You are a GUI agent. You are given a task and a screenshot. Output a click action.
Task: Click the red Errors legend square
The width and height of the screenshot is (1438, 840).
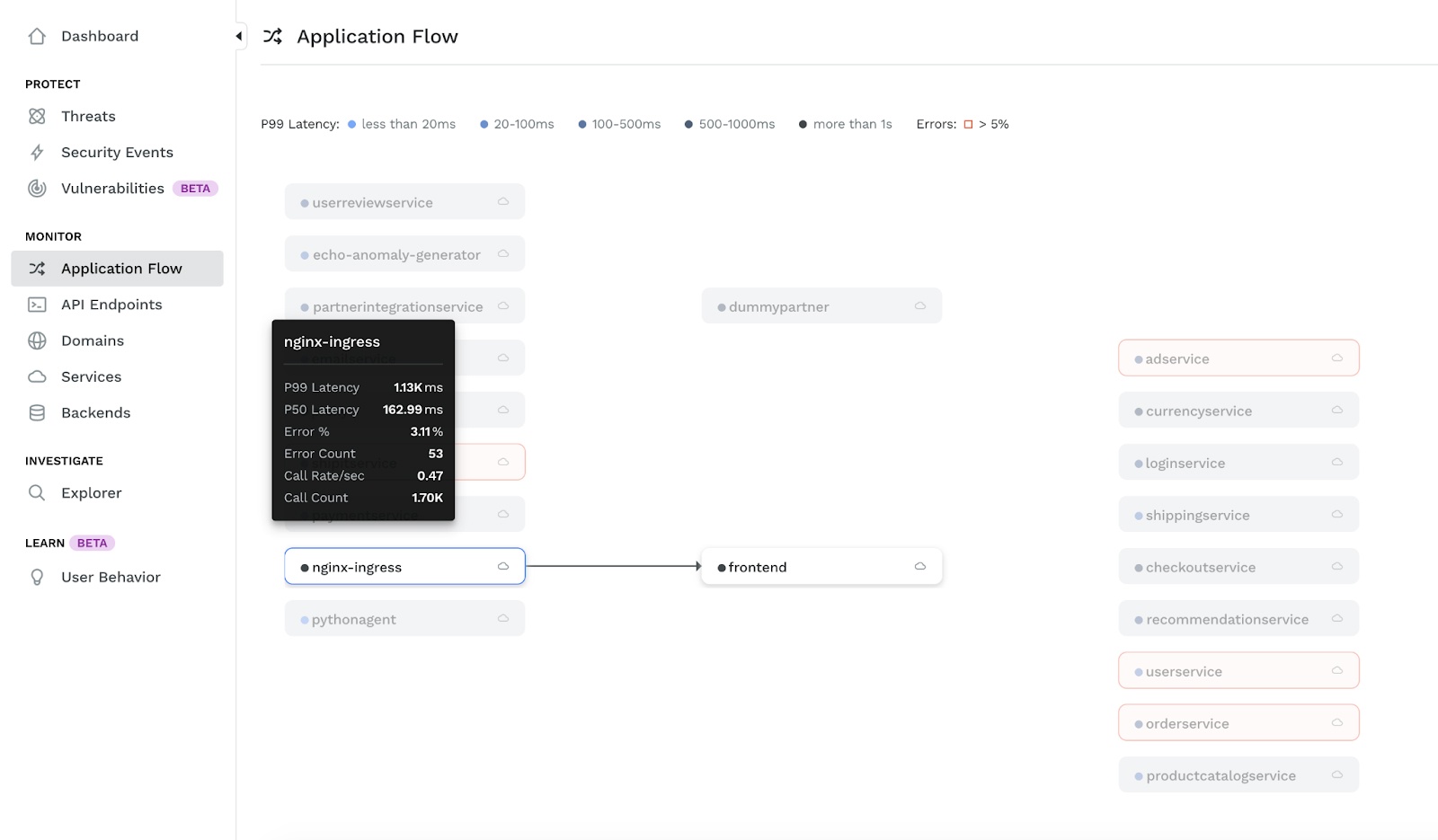[968, 124]
